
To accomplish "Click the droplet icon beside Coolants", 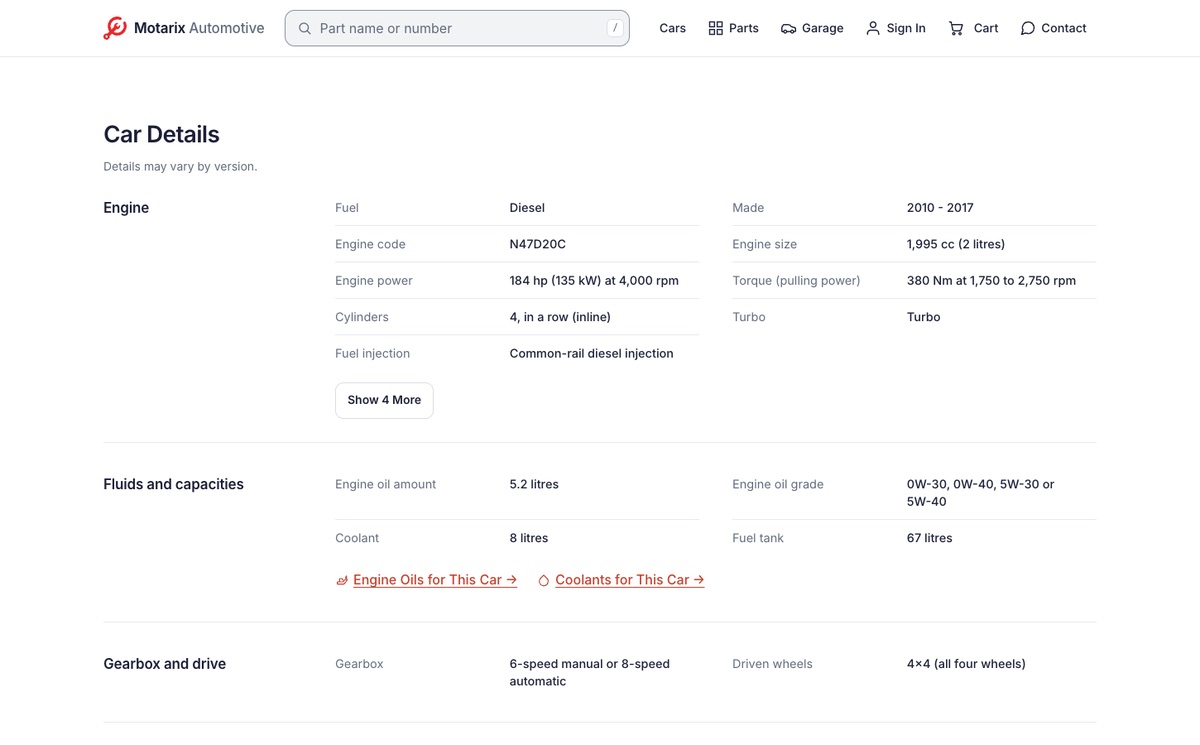I will pos(544,580).
